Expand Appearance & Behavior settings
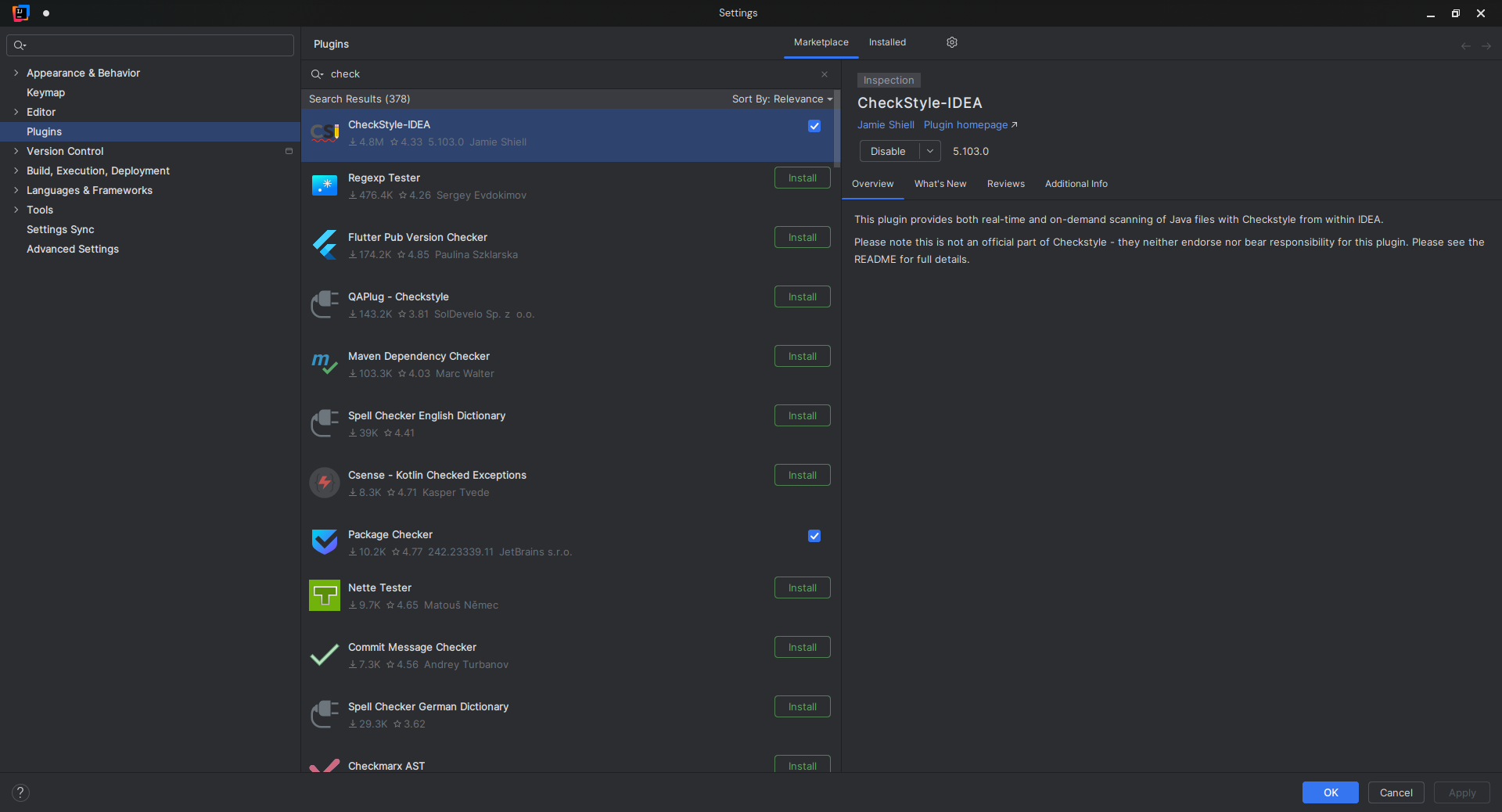The width and height of the screenshot is (1502, 812). (16, 73)
